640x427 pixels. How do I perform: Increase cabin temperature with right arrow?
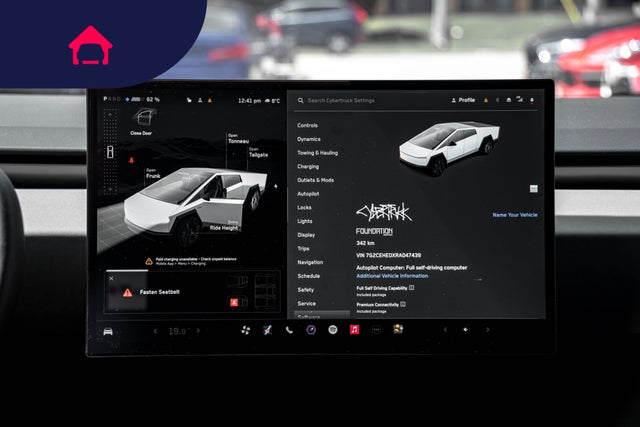point(198,331)
